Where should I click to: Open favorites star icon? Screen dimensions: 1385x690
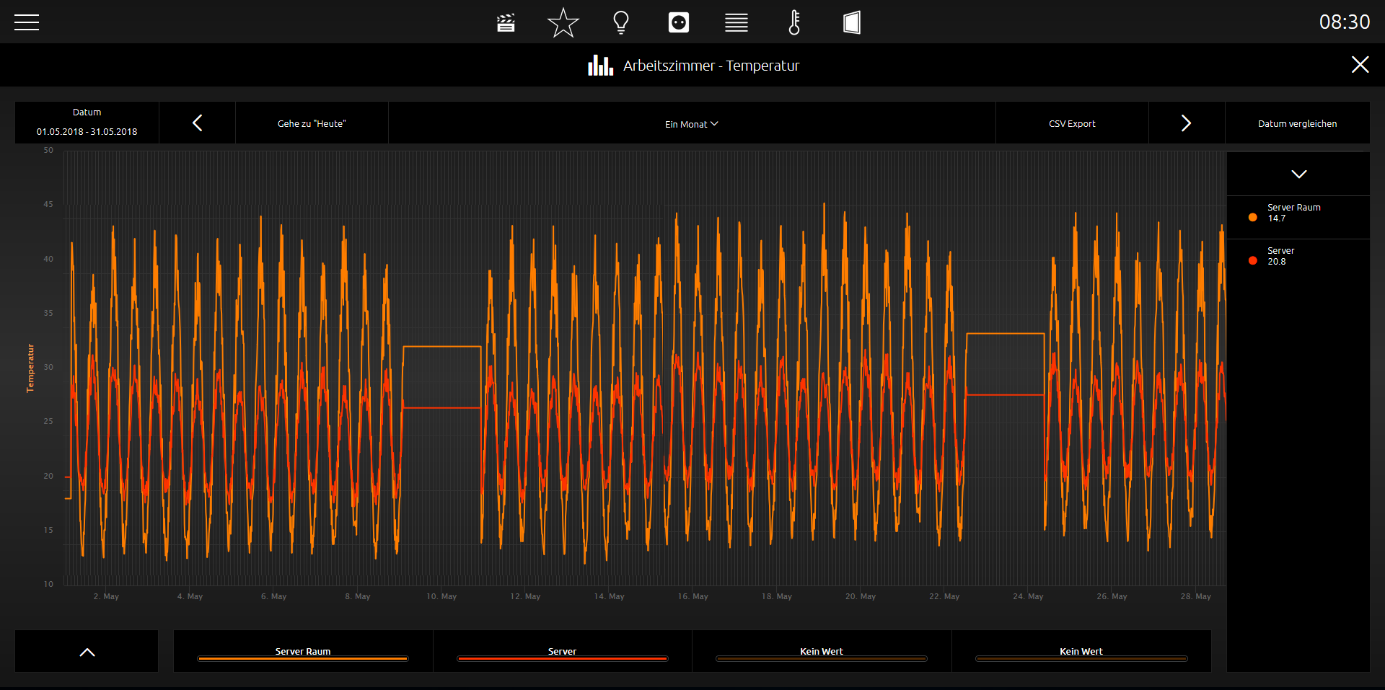[x=564, y=22]
